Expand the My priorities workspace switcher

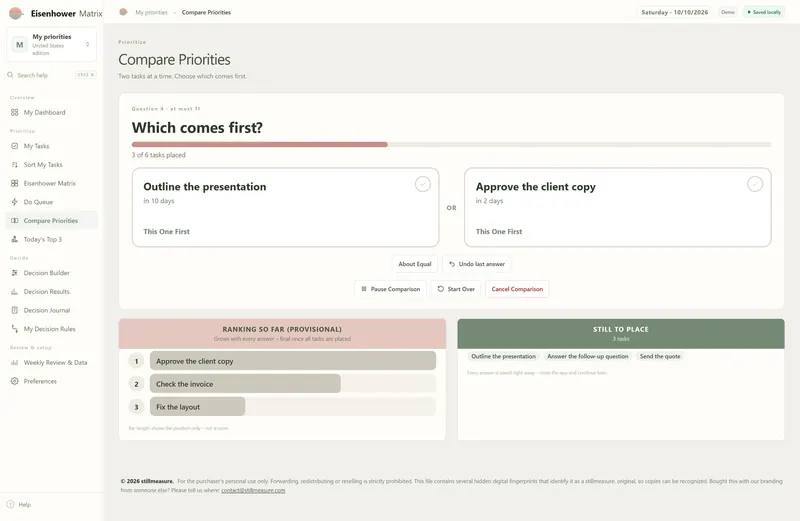pos(52,45)
